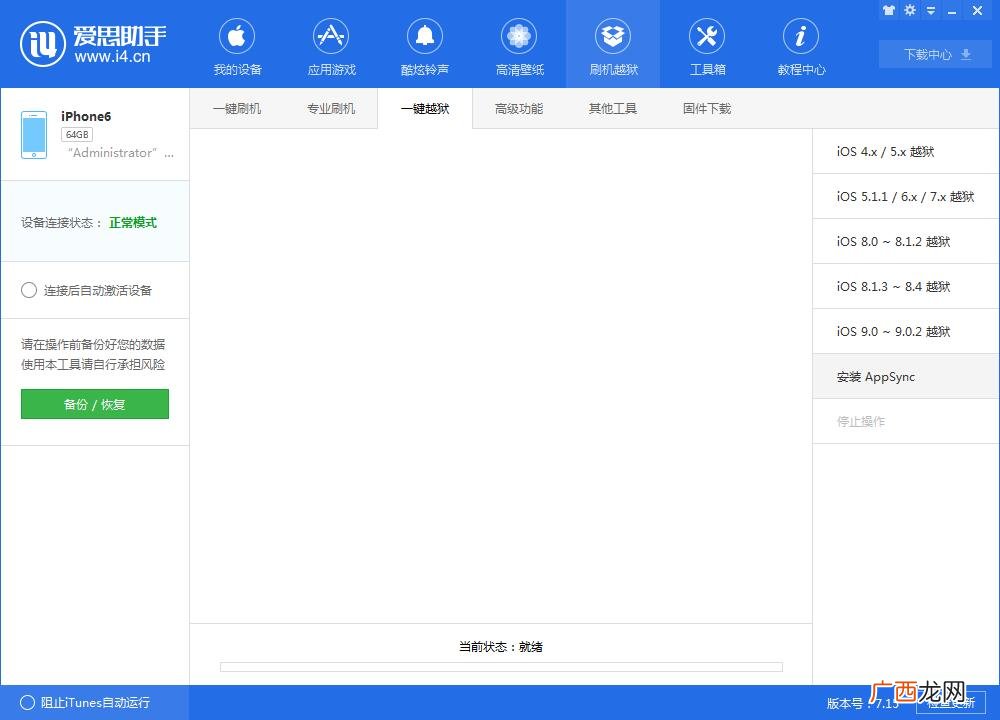
Task: Open 下载中心 download button
Action: [936, 54]
